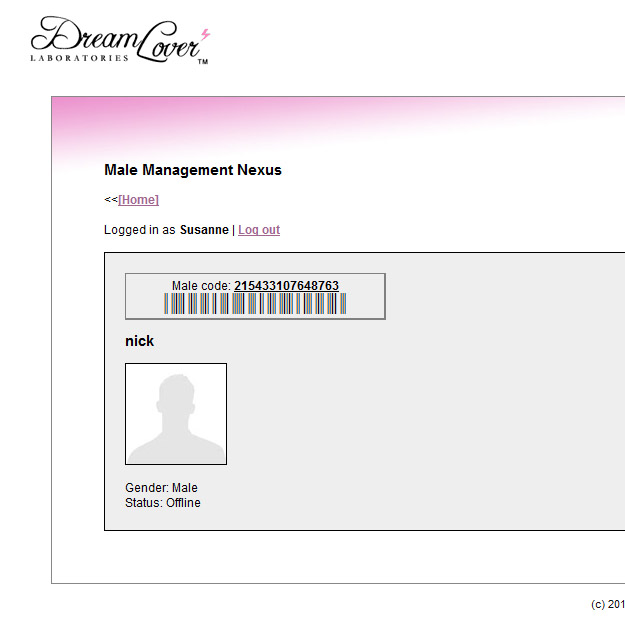Click the colored barcode strip image
Screen dimensions: 625x631
click(x=255, y=304)
